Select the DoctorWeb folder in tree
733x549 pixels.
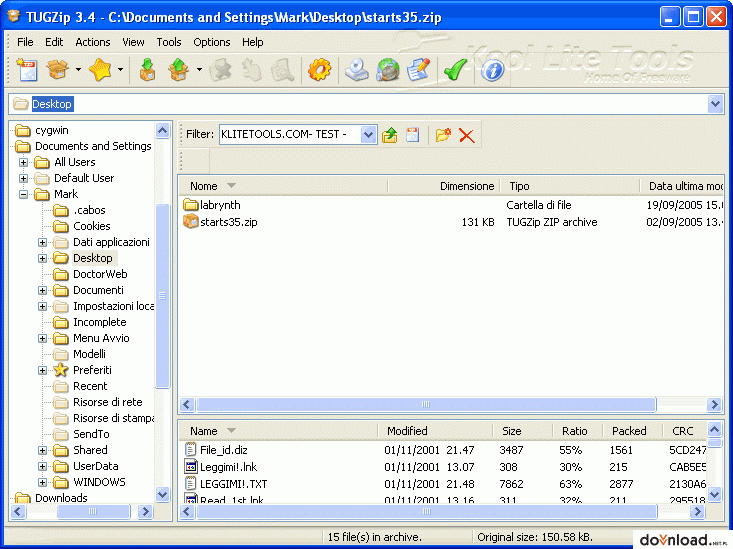click(x=100, y=274)
